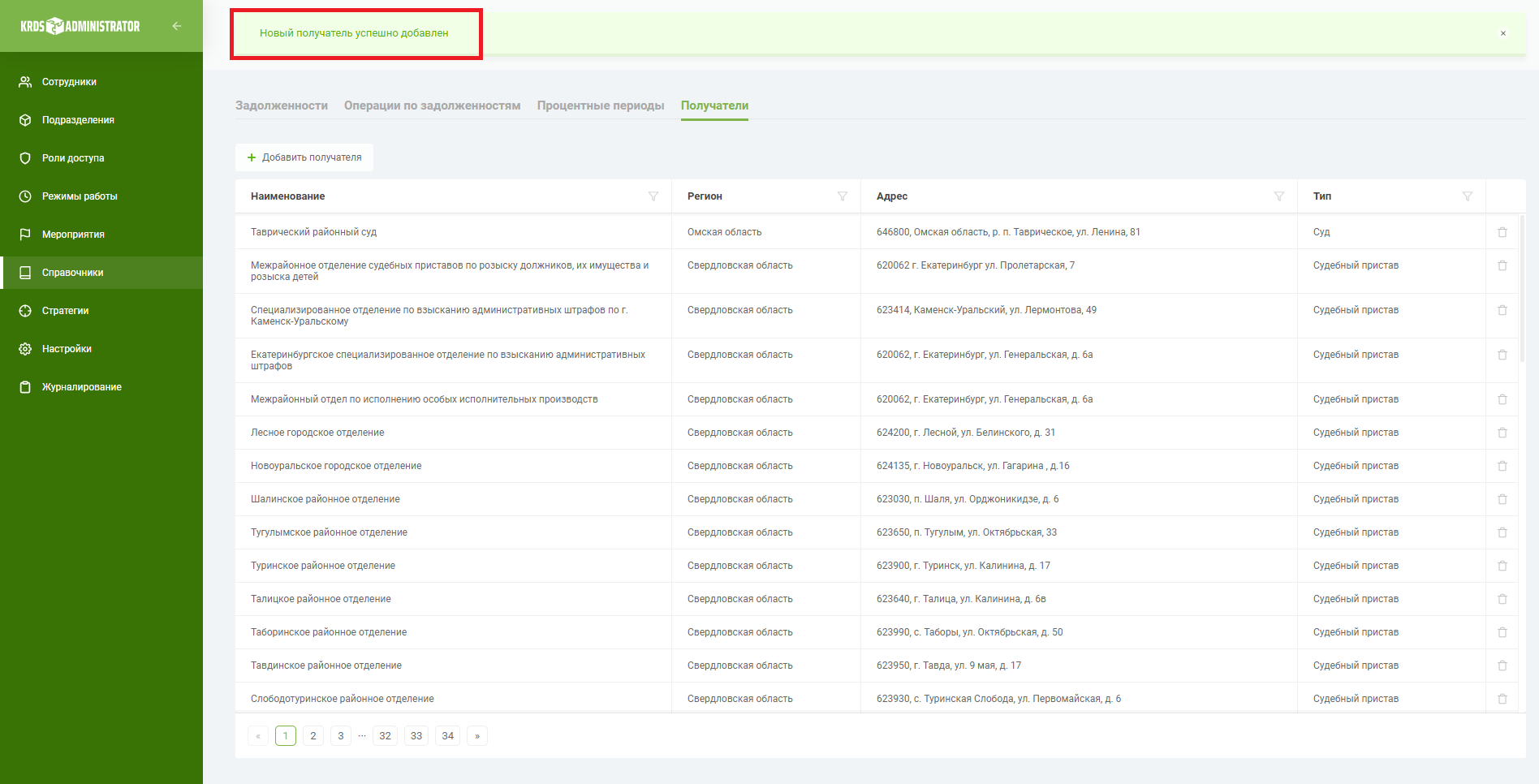Switch to the Процентные периоды tab

tap(601, 106)
